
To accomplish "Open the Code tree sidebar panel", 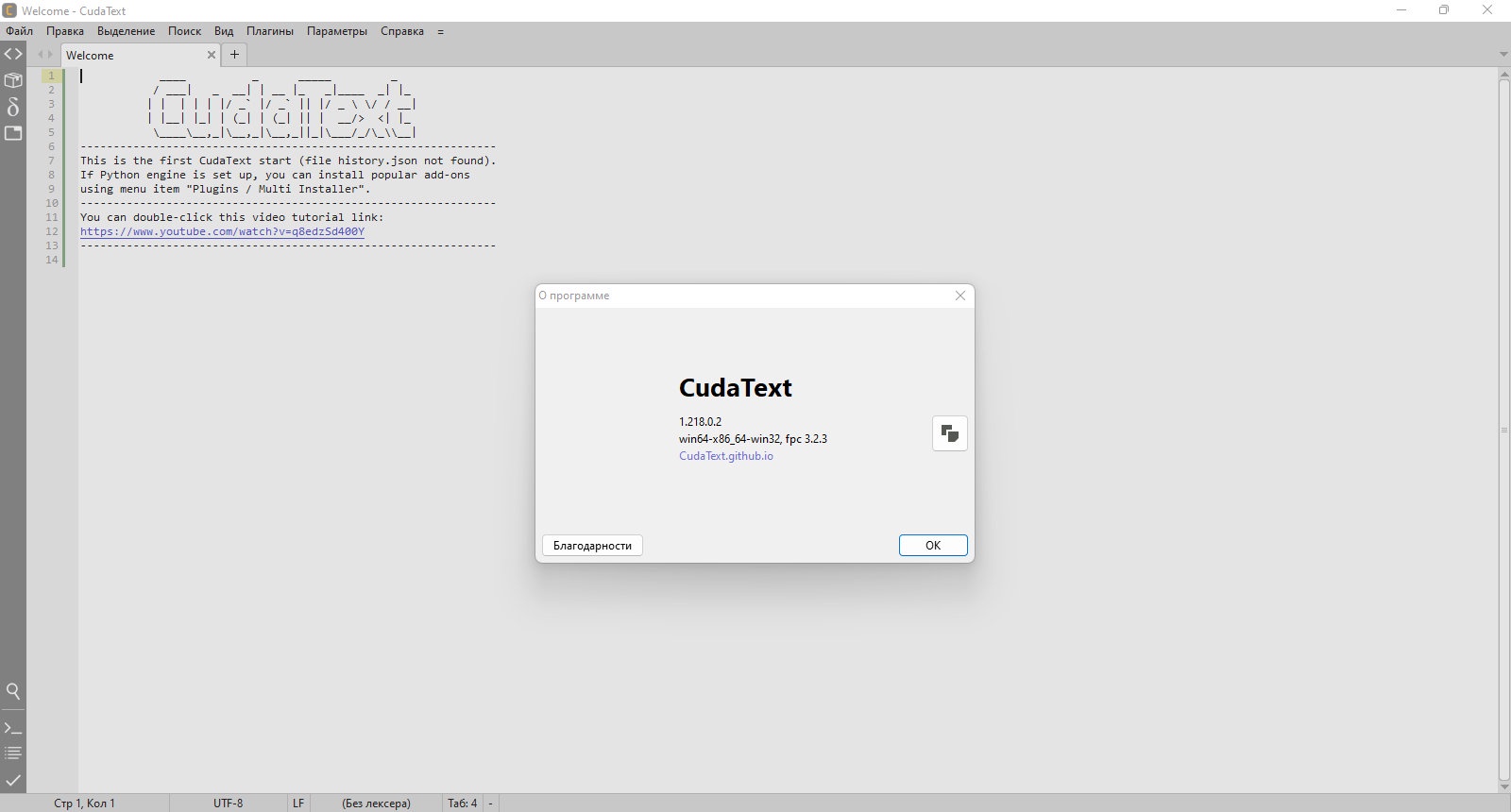I will pos(13,54).
